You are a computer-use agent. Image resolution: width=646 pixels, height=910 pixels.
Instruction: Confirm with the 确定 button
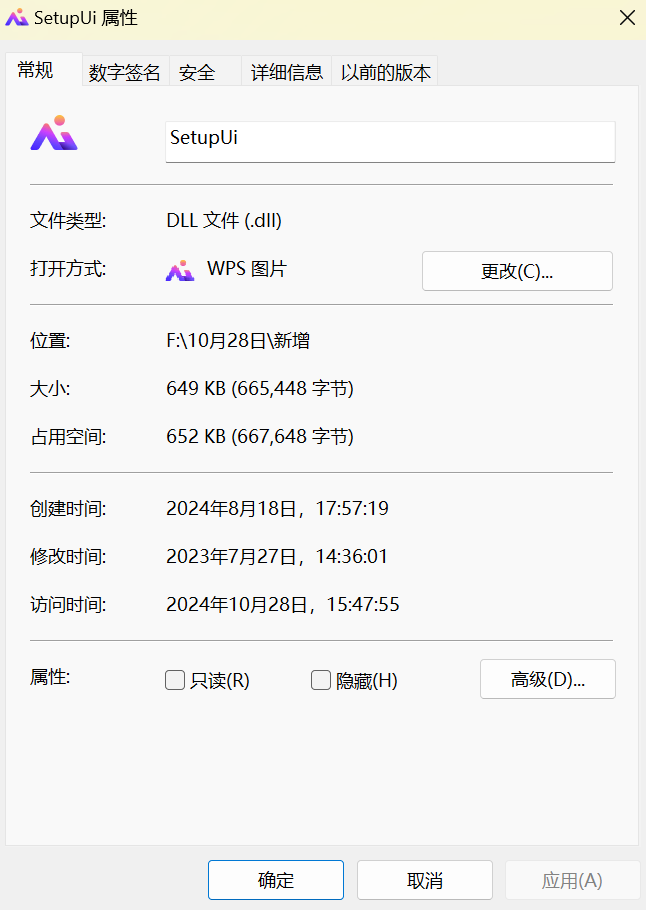point(276,880)
